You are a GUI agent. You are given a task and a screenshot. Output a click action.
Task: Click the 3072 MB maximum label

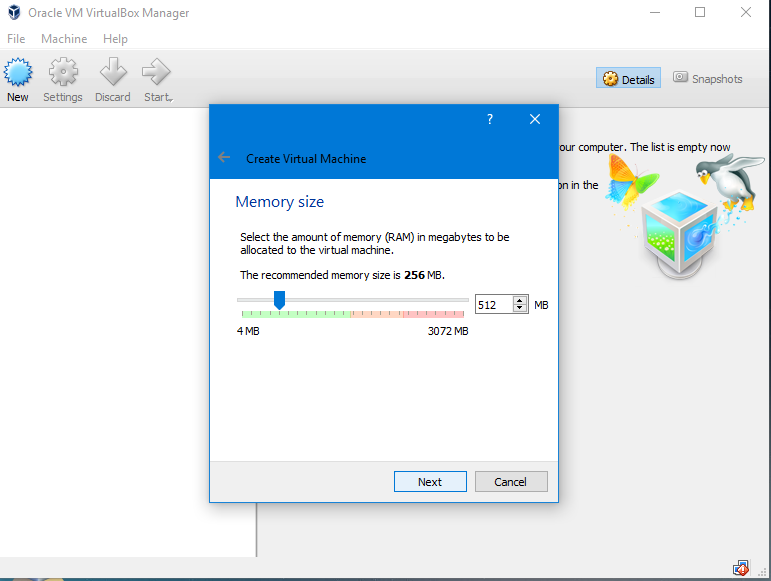coord(448,331)
